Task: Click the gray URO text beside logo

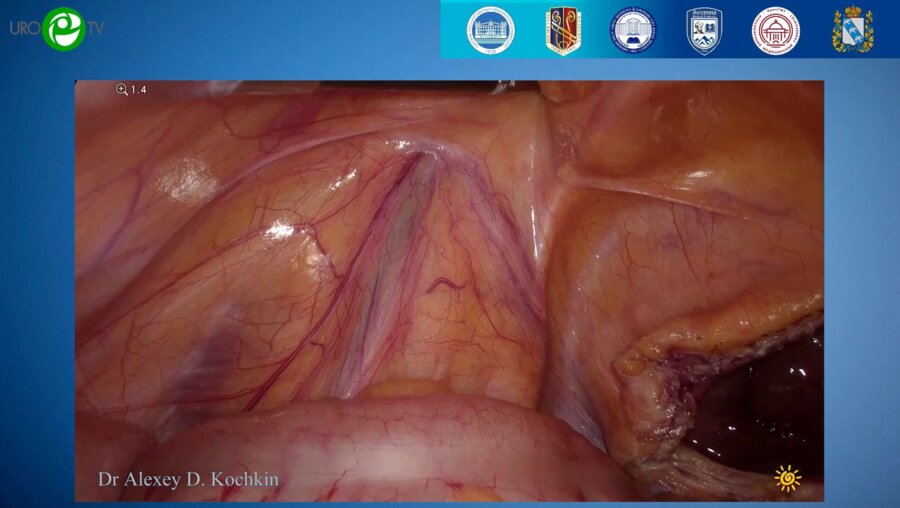Action: click(x=25, y=28)
